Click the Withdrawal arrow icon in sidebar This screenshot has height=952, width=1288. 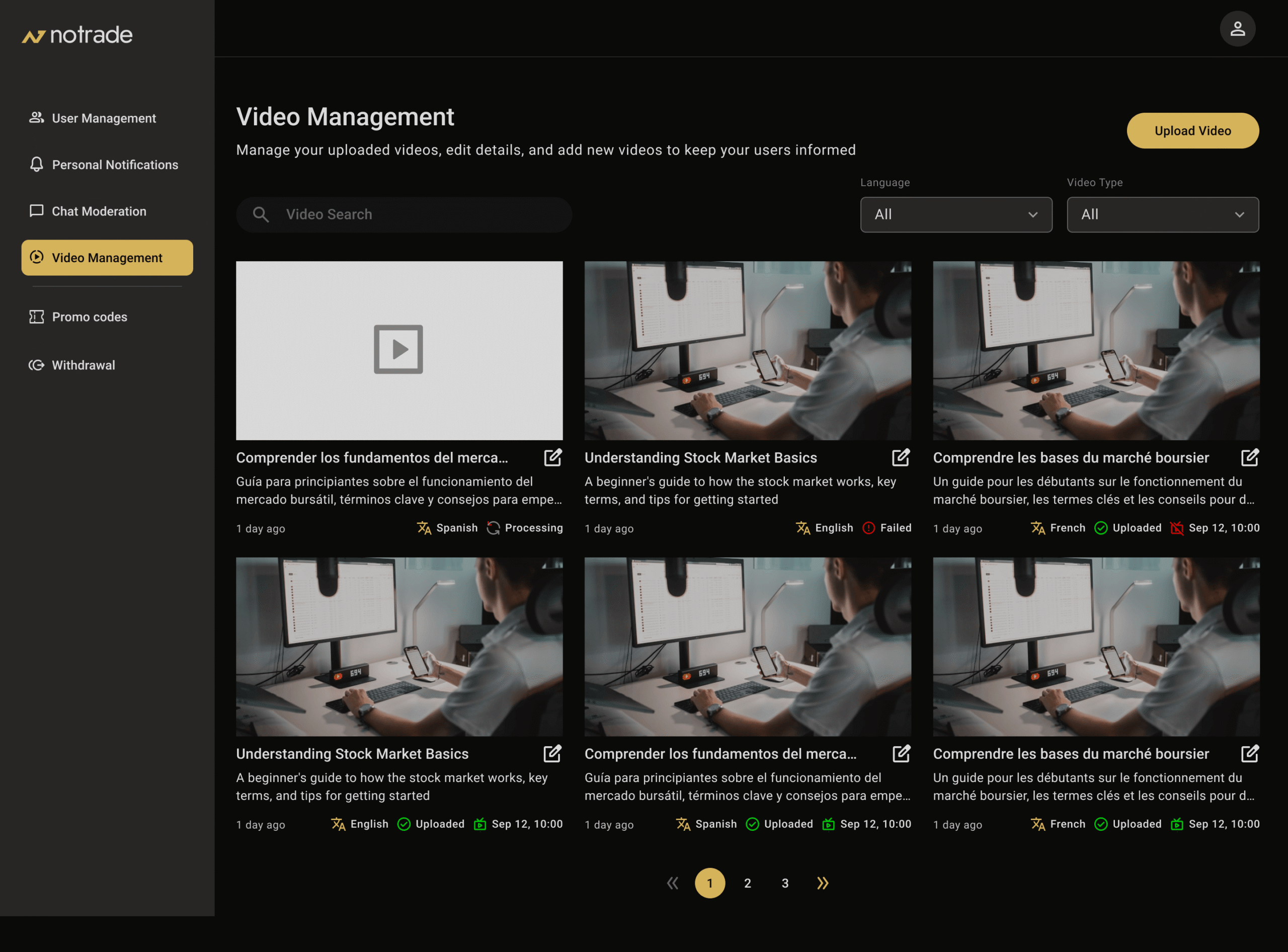pos(36,364)
